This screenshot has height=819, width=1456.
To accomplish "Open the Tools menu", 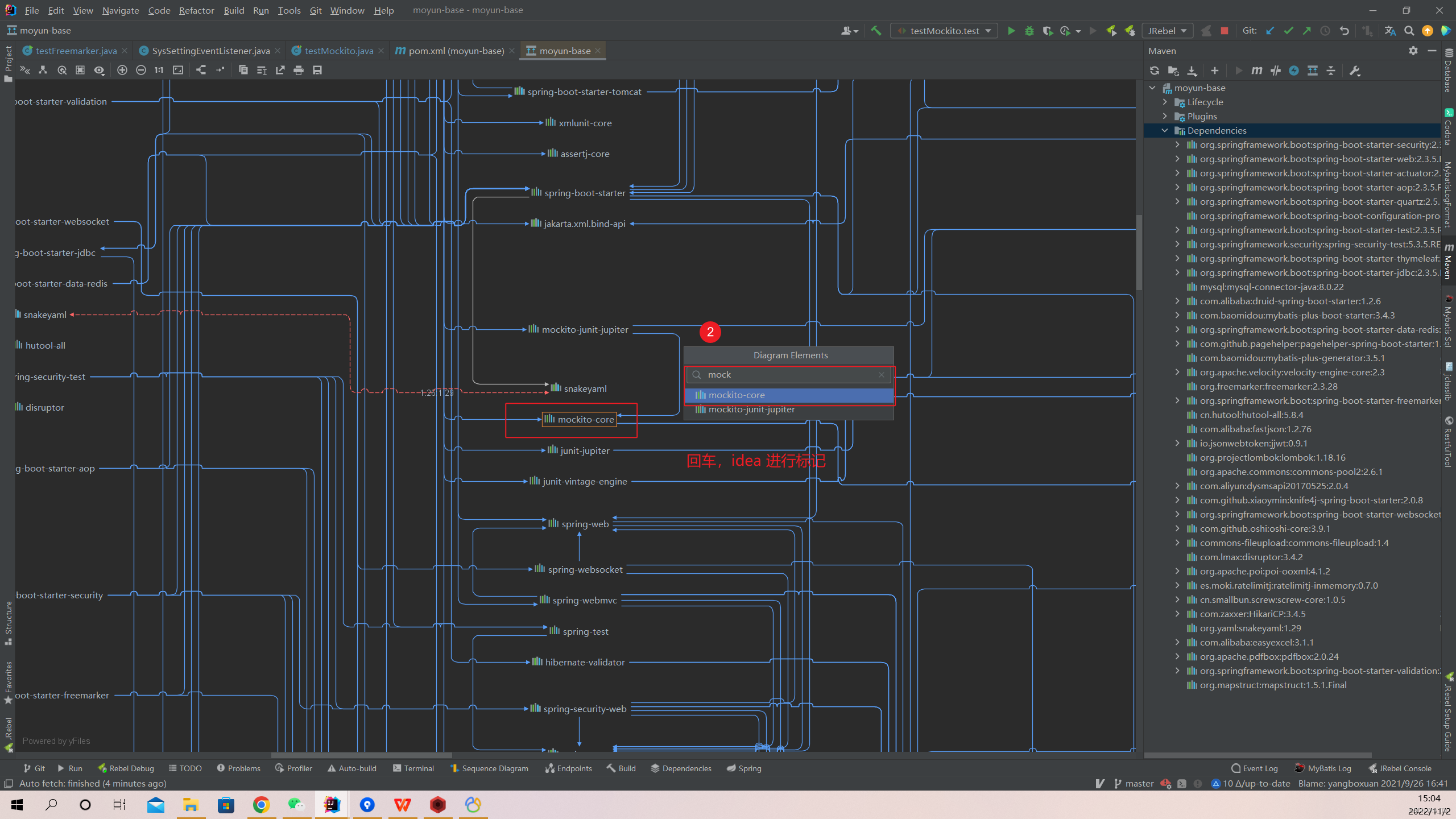I will point(289,10).
